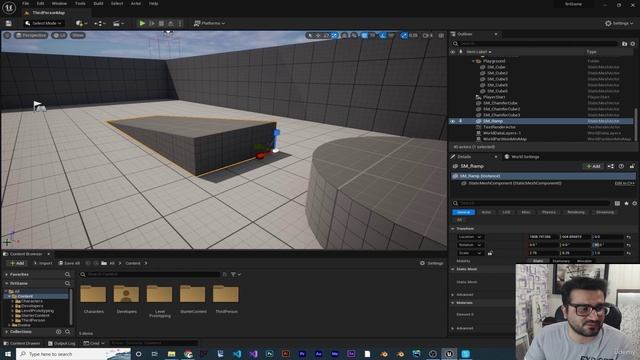
Task: Select SM_ChamferCube in the Outliner
Action: pyautogui.click(x=500, y=103)
